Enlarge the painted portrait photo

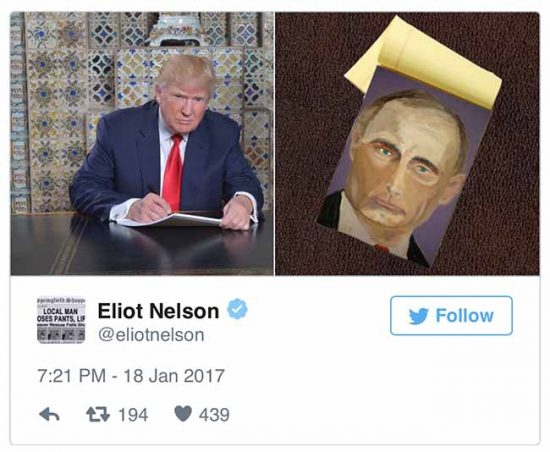(x=407, y=143)
